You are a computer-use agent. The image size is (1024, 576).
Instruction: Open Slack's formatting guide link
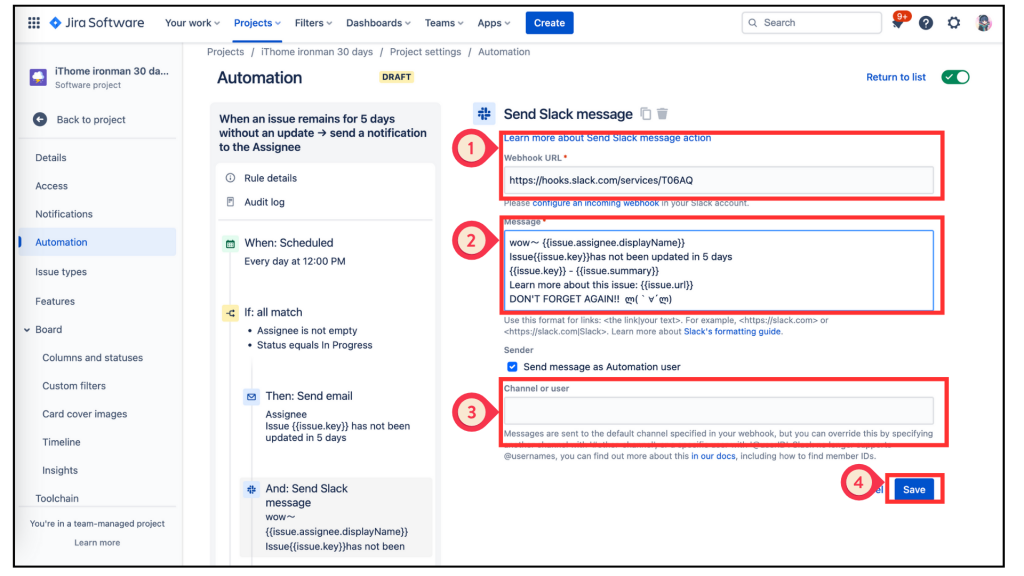click(732, 332)
